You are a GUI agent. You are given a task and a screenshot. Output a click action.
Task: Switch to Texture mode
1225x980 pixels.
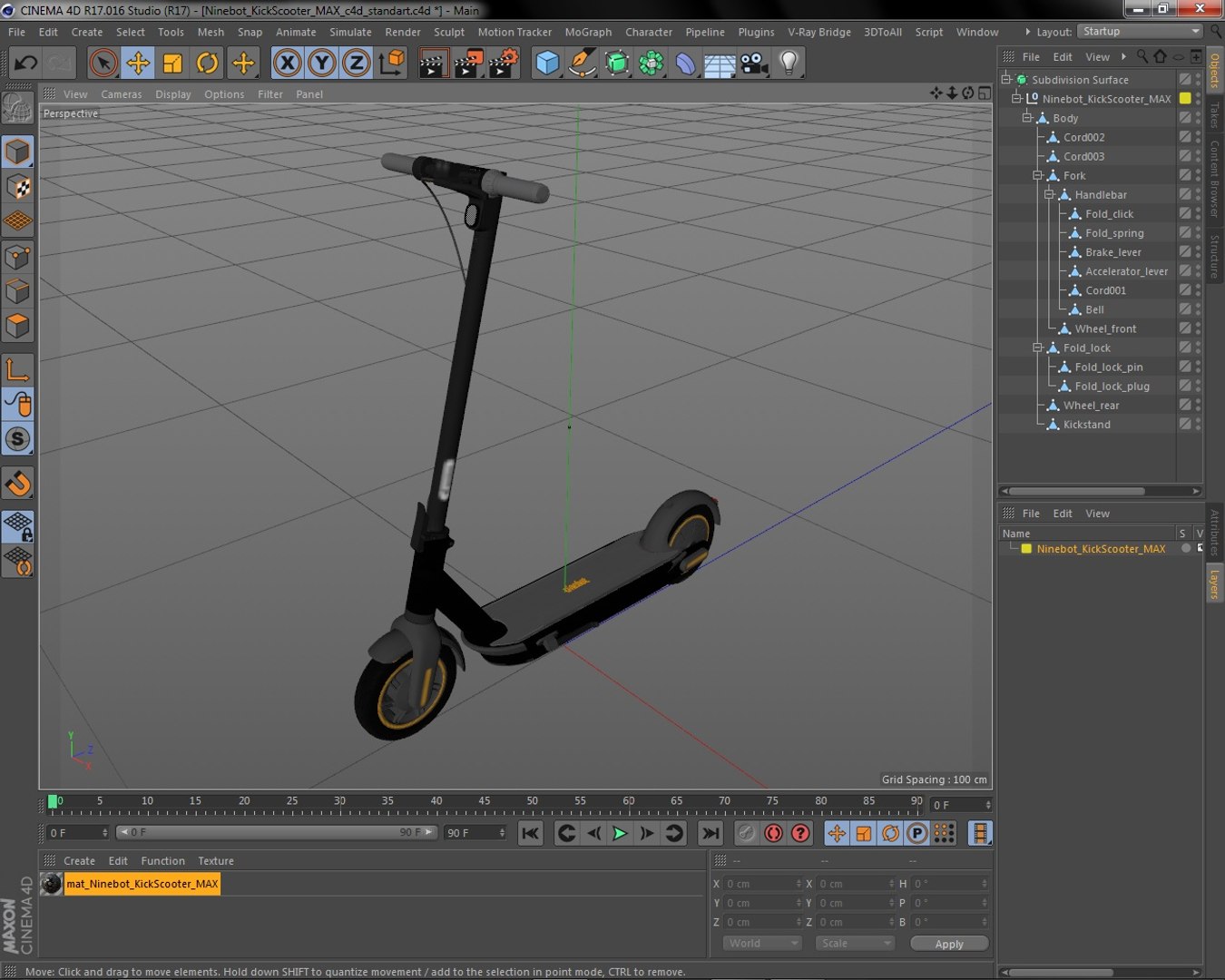(x=18, y=186)
